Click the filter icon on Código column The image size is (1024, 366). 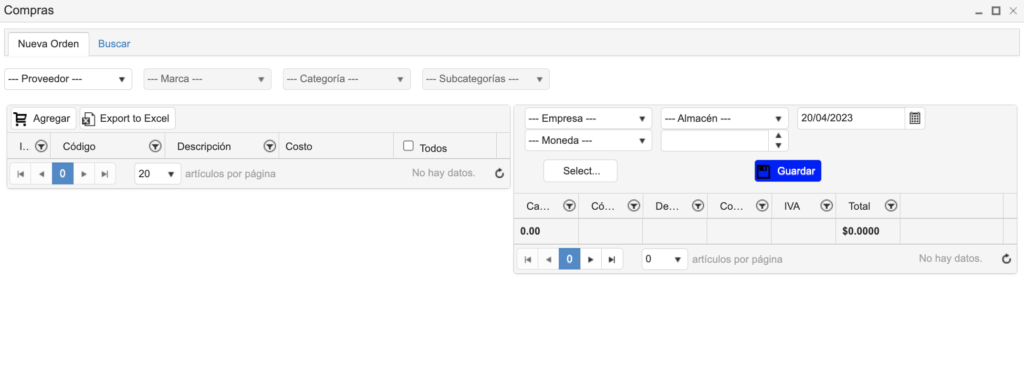tap(155, 146)
